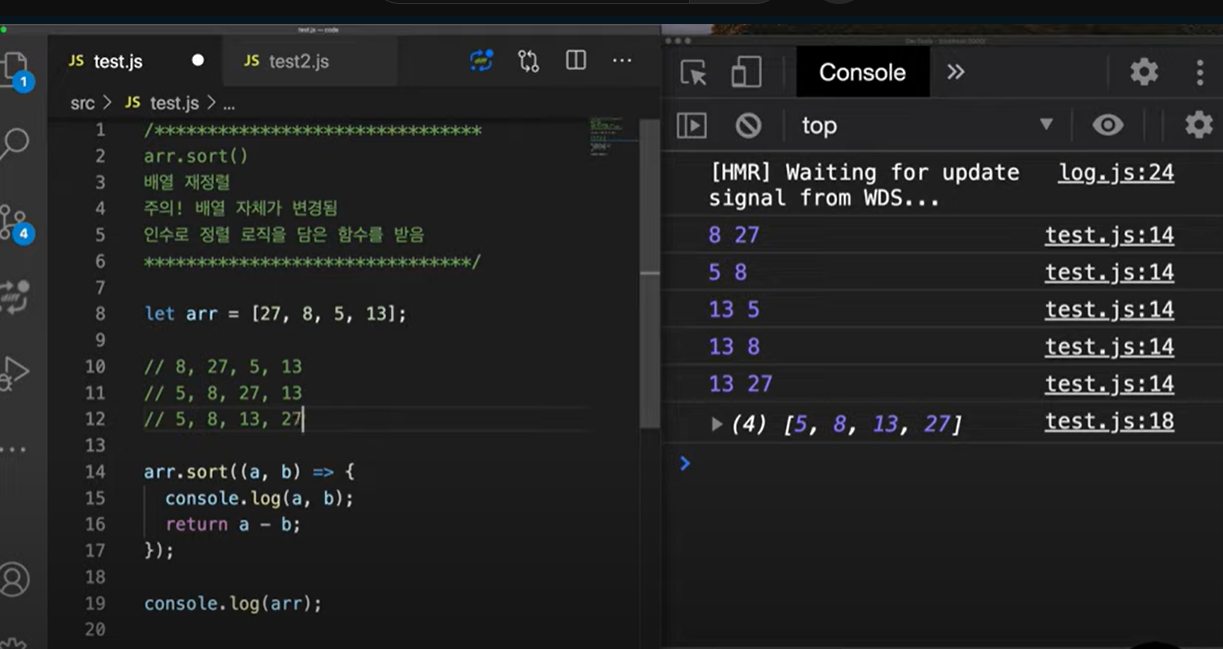Image resolution: width=1223 pixels, height=649 pixels.
Task: Create a live expression with eye icon
Action: 1107,125
